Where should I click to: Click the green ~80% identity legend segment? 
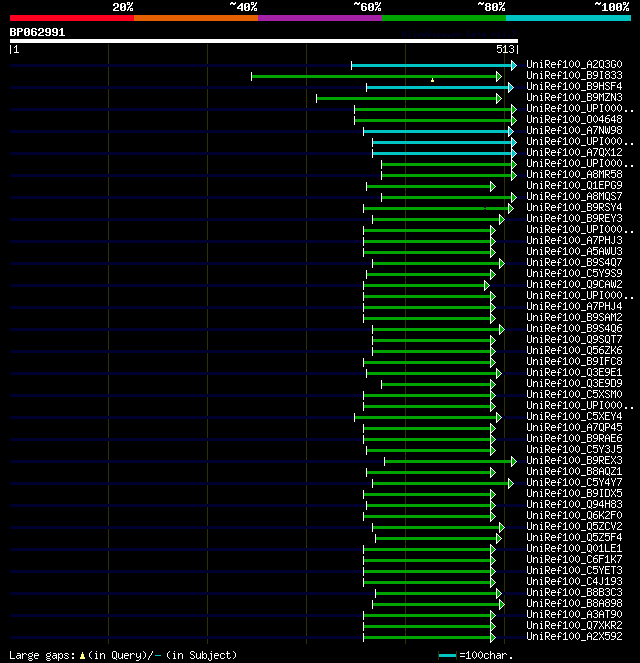[x=444, y=18]
